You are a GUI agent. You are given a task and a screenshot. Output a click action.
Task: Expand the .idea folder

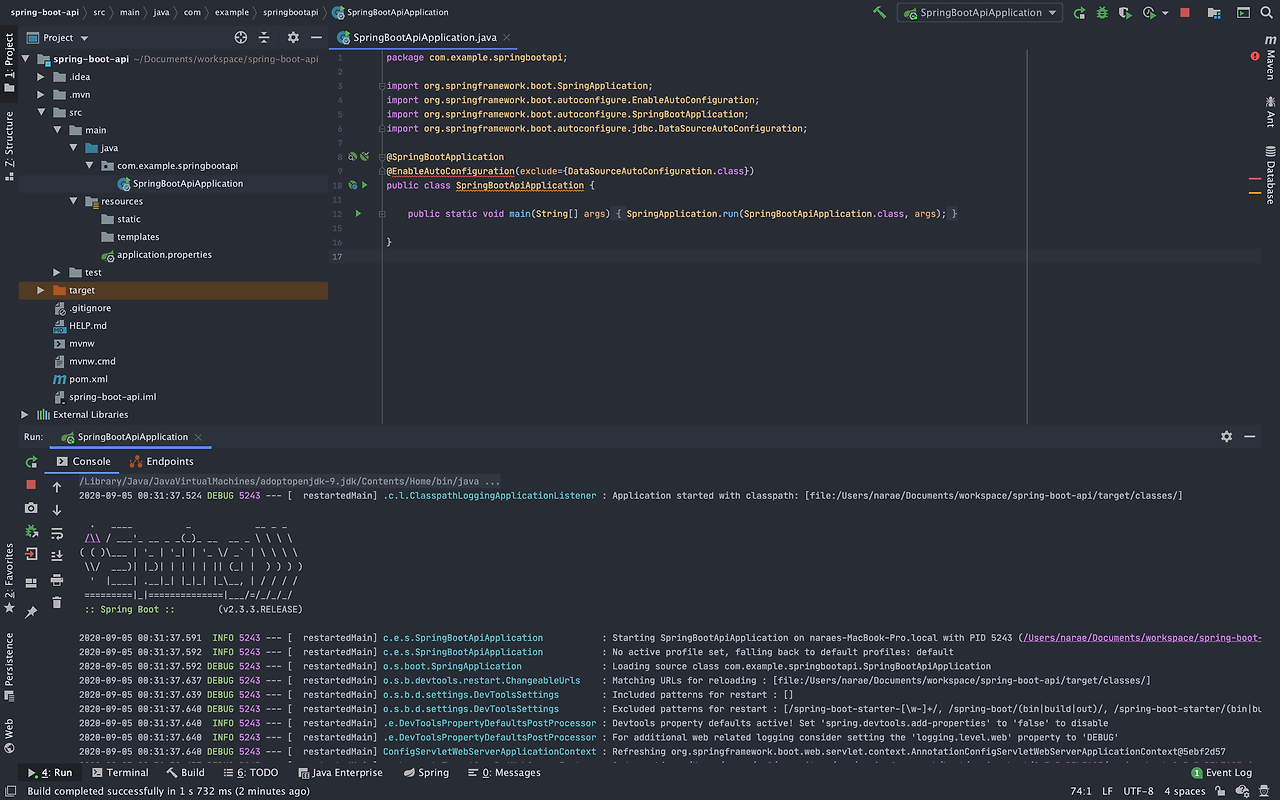pos(41,77)
